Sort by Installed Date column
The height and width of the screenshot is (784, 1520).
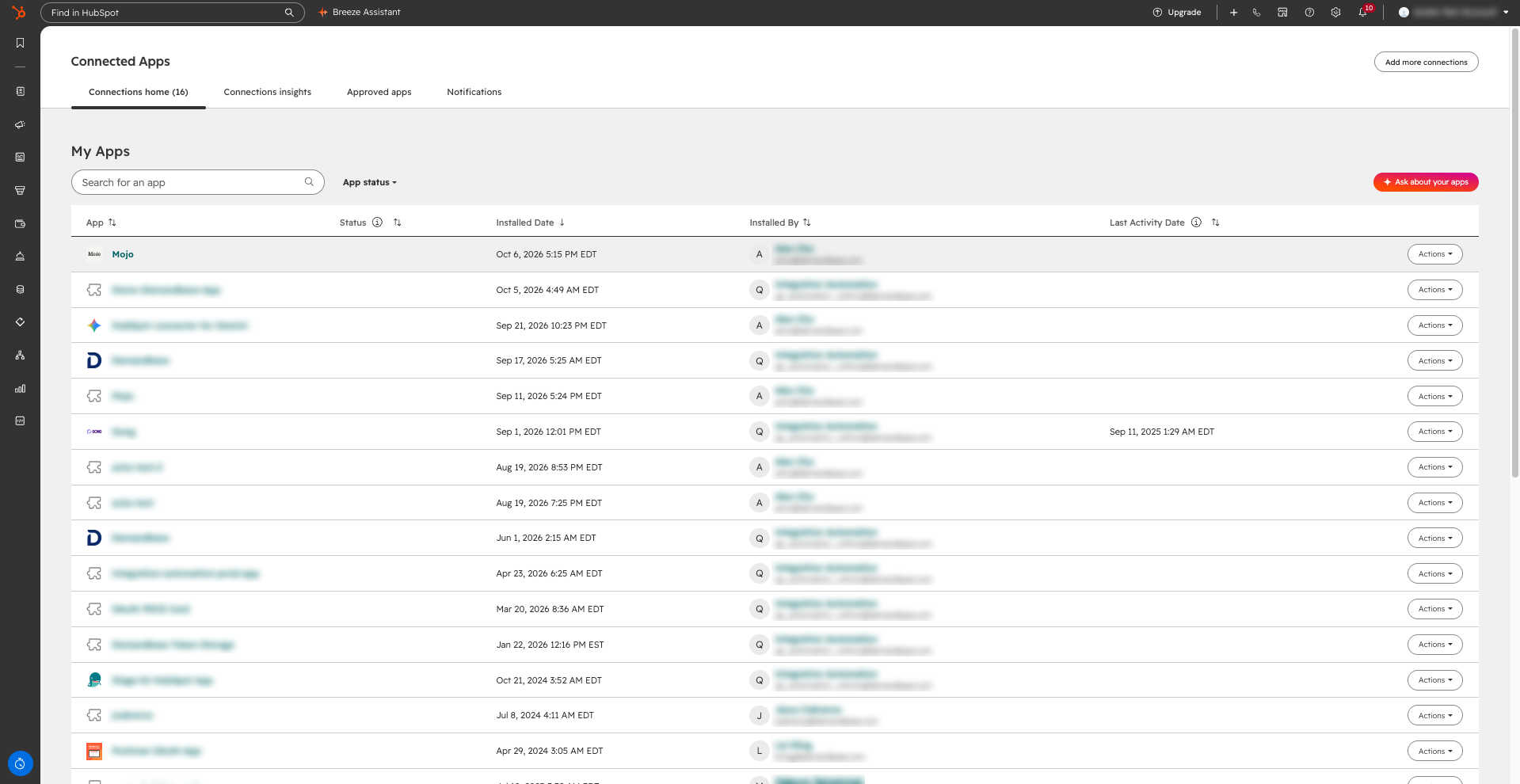562,223
